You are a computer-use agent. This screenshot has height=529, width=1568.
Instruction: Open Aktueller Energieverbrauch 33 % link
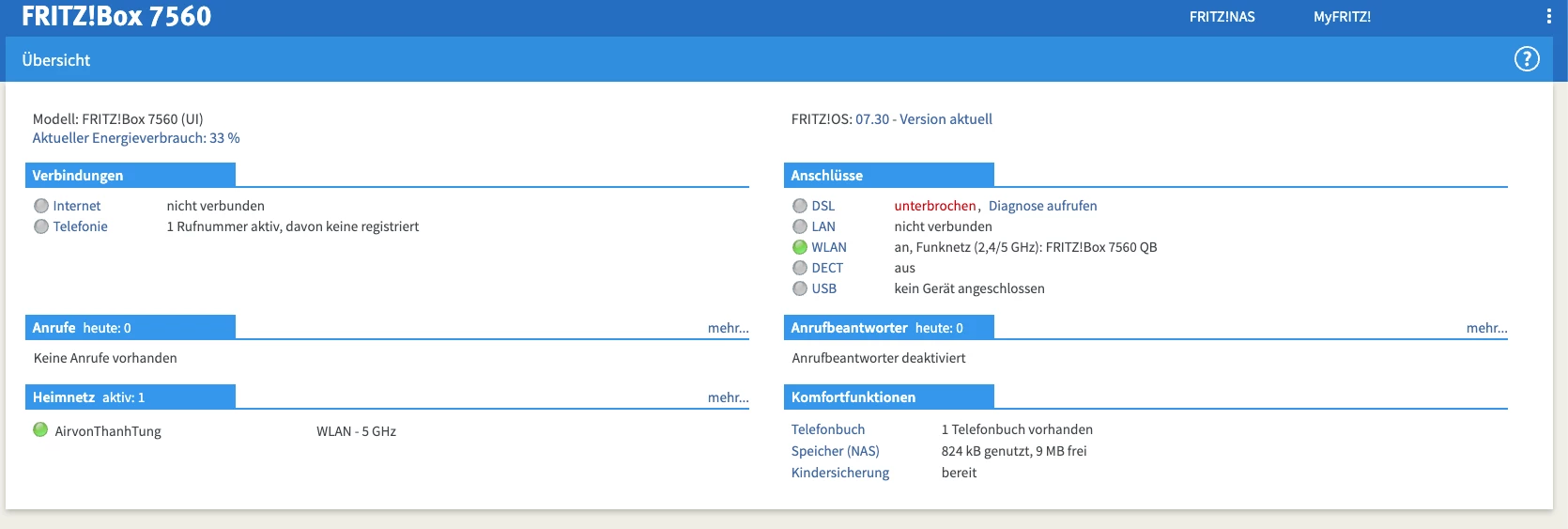[x=136, y=138]
